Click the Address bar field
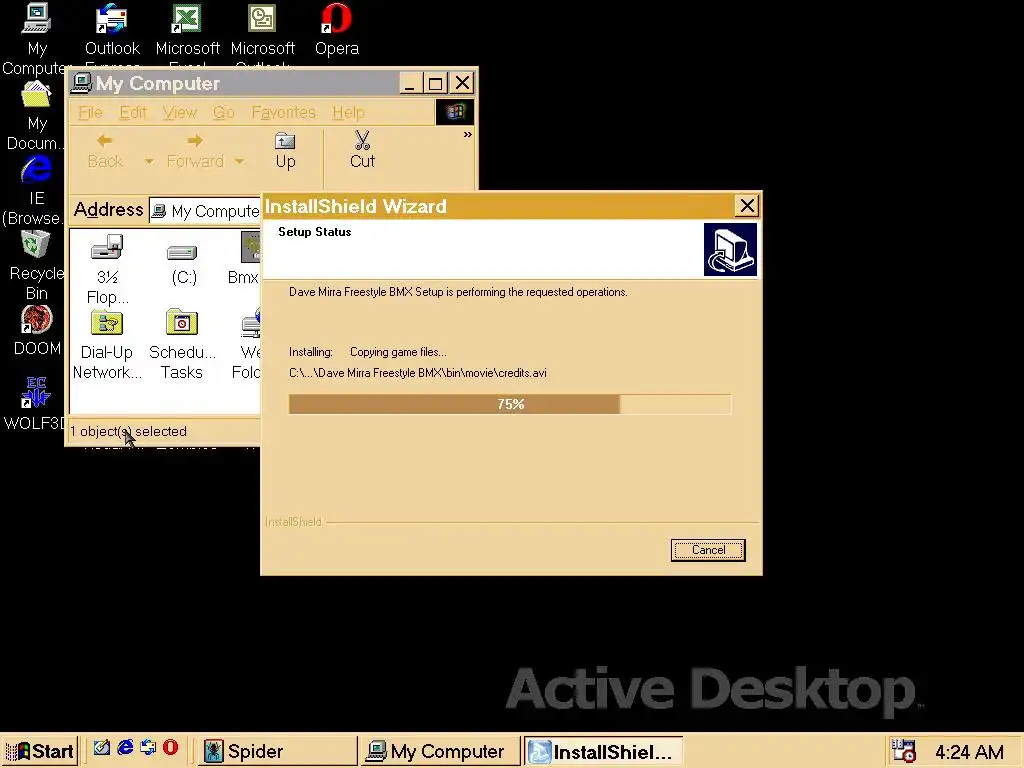This screenshot has width=1024, height=768. point(205,211)
